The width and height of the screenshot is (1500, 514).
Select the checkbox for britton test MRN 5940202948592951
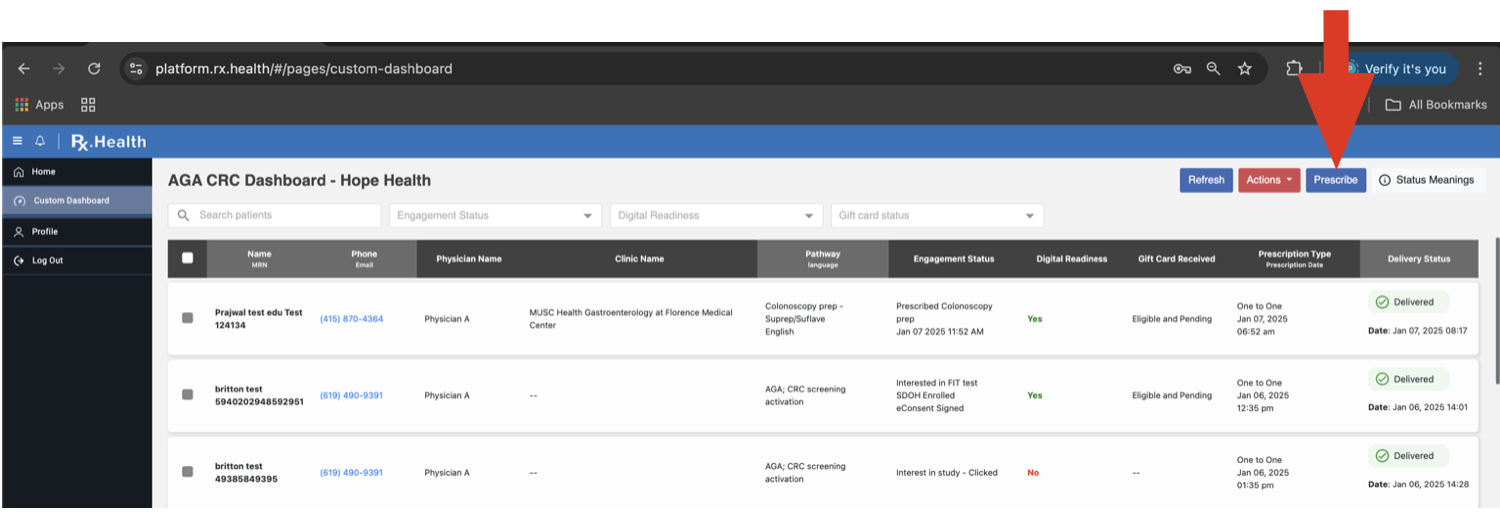pyautogui.click(x=187, y=395)
